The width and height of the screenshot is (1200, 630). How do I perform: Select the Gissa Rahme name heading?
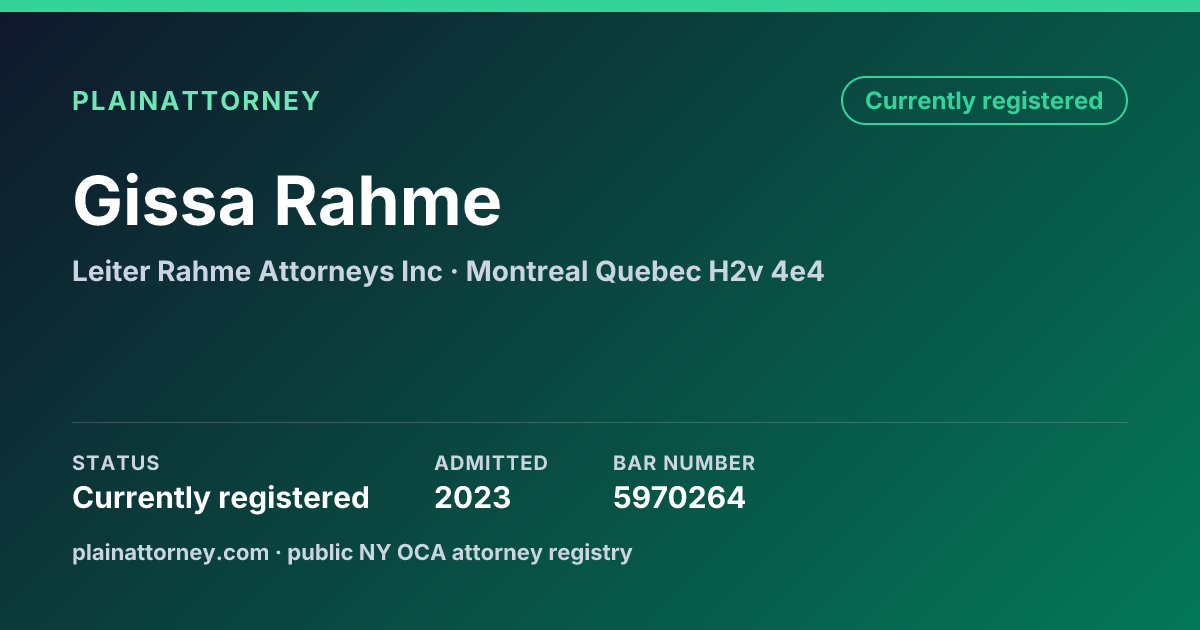pos(287,201)
